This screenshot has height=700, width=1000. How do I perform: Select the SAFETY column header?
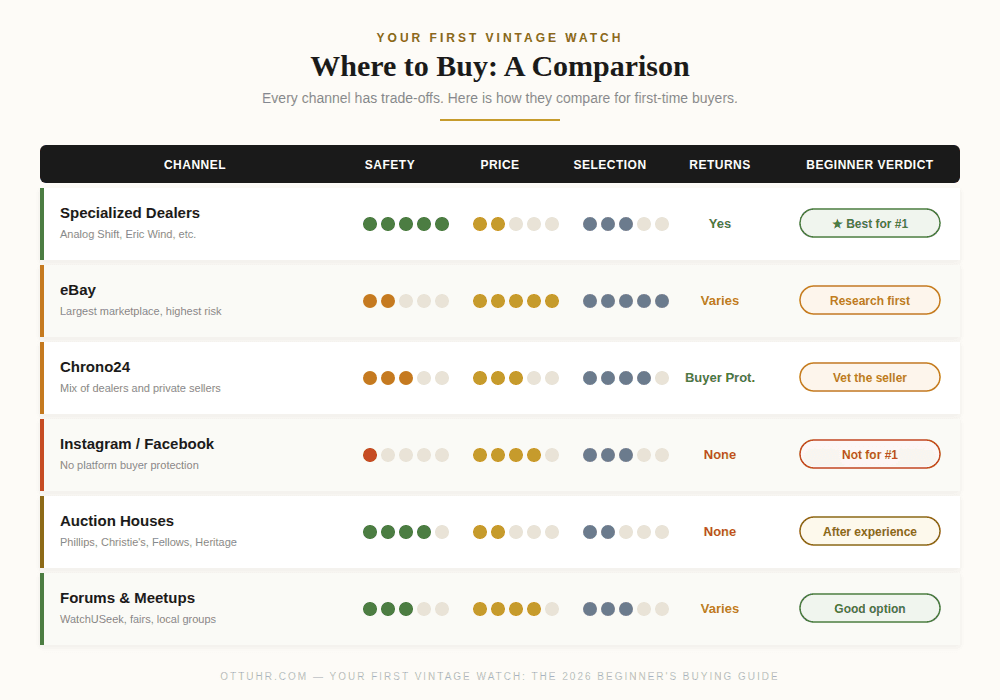point(390,164)
